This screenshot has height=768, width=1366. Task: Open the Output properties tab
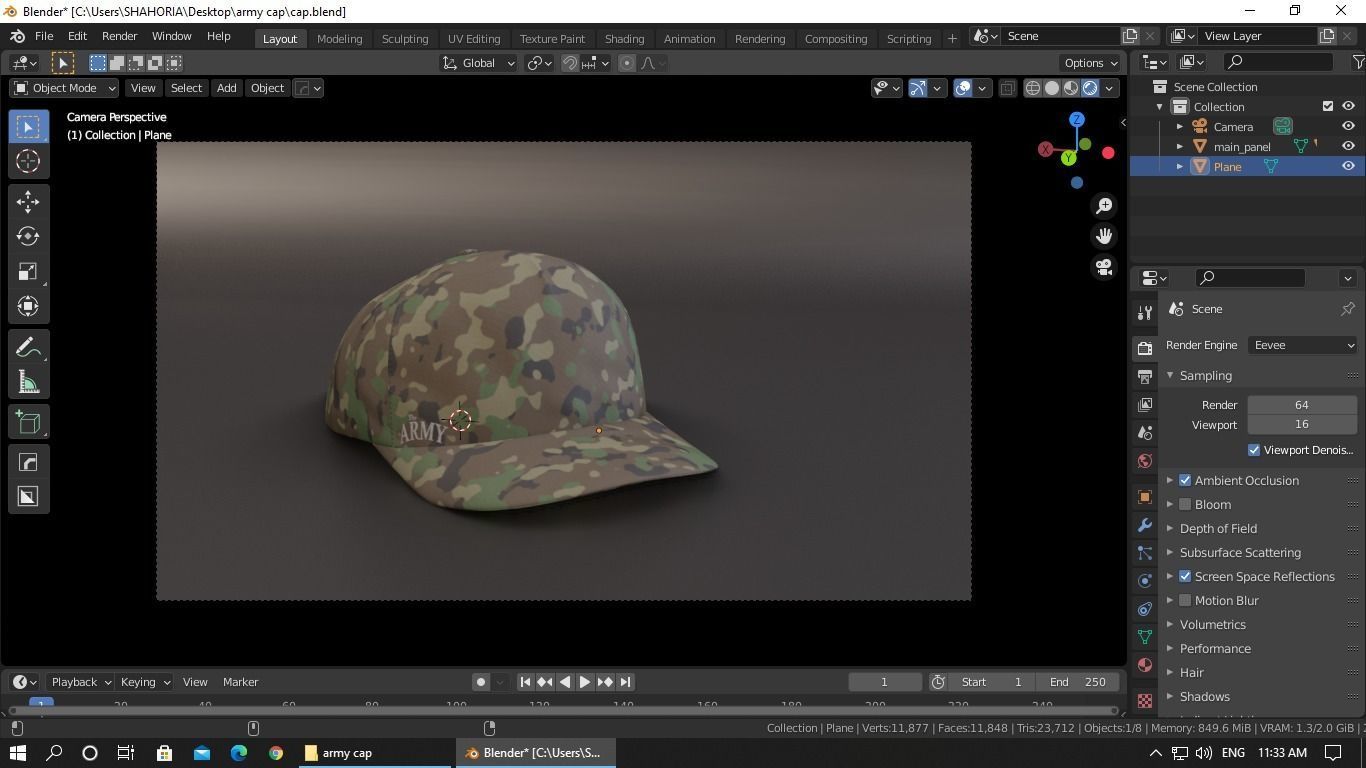pos(1145,376)
